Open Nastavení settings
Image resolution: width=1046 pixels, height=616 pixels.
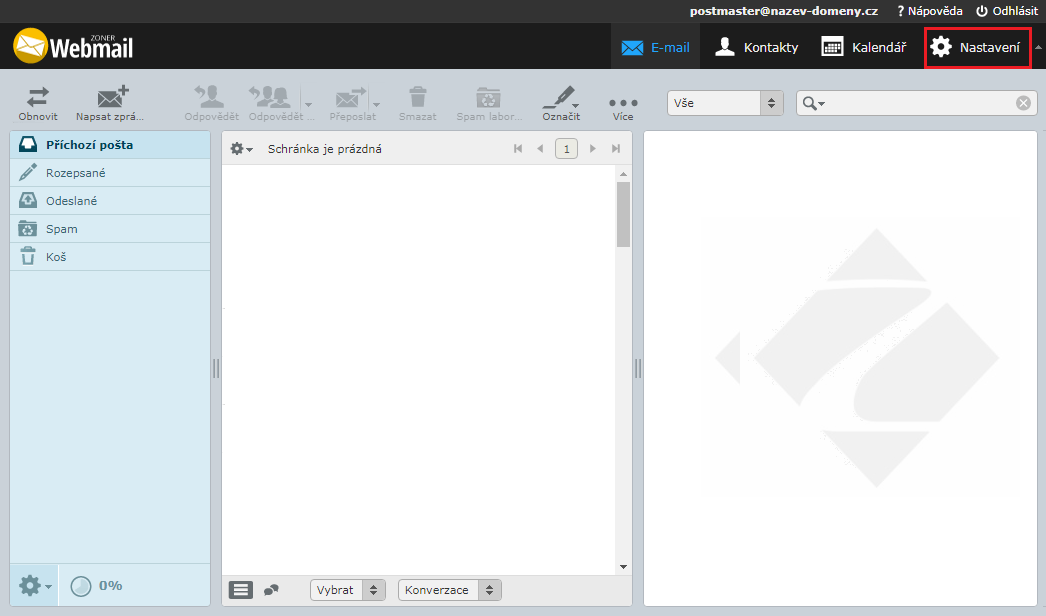[977, 47]
